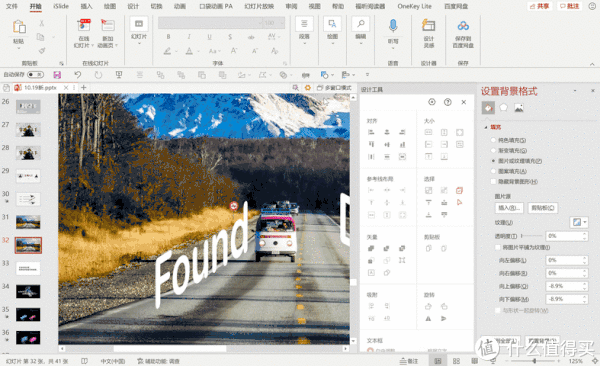Click the Cut scissors icon

click(x=41, y=23)
